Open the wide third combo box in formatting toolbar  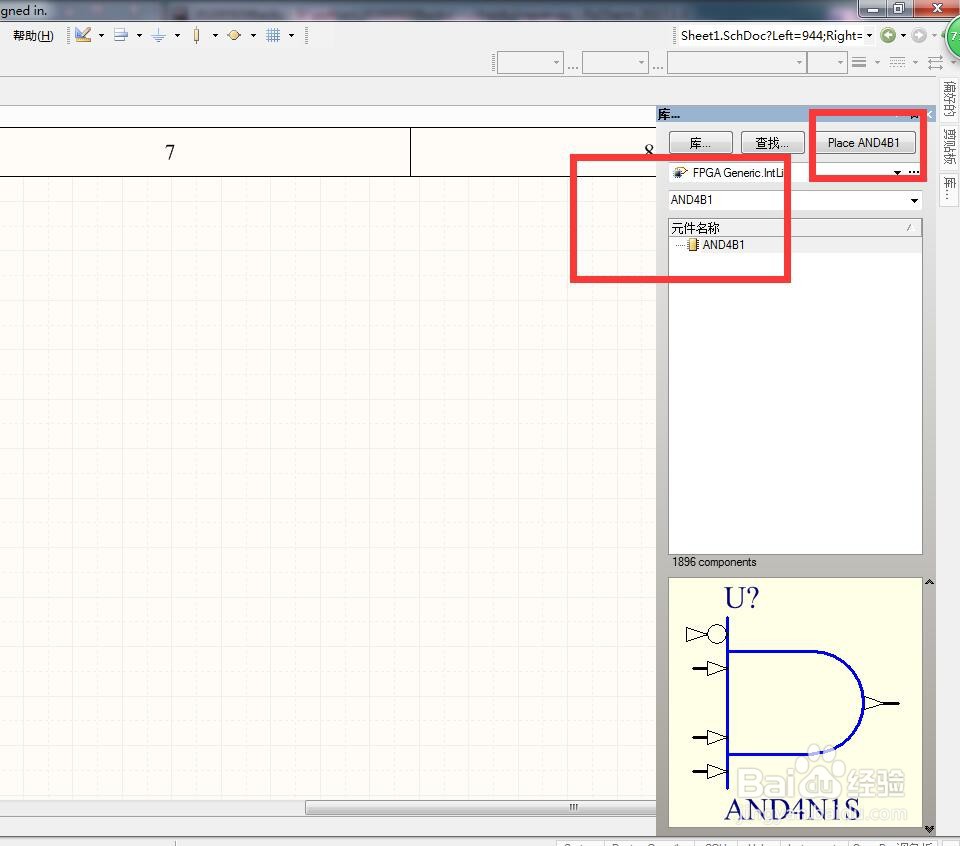(x=737, y=62)
